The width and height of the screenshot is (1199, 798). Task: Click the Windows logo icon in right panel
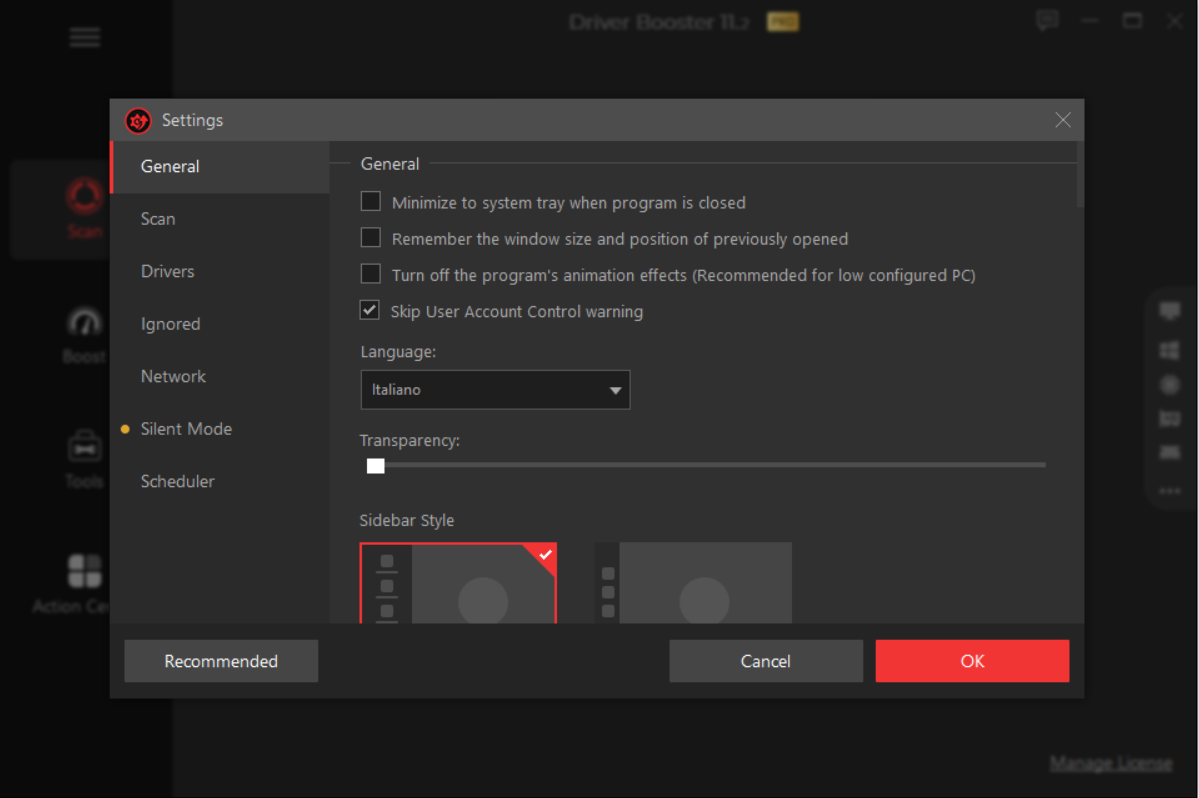pos(1169,351)
